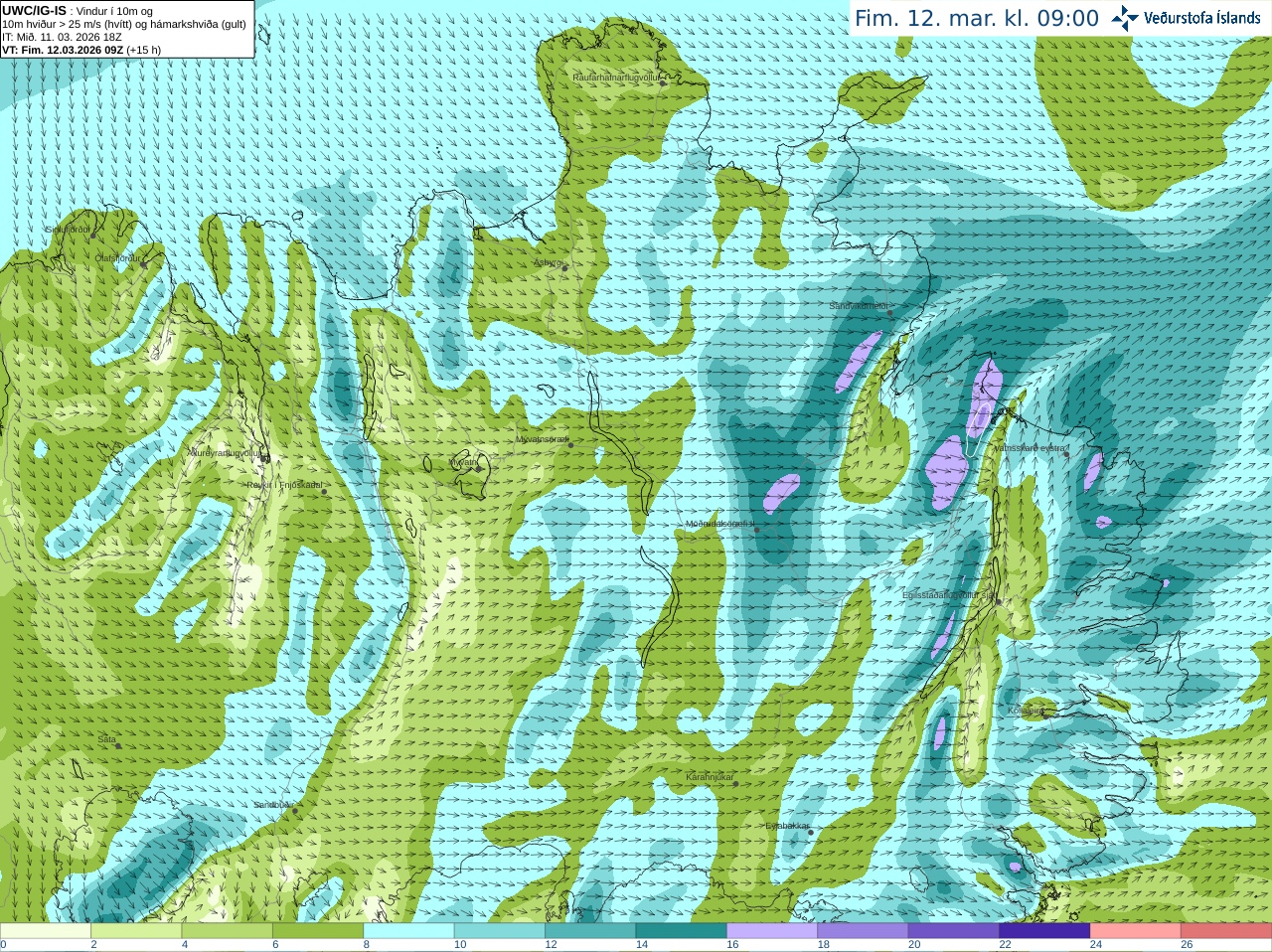Pick the 4–6 m/s legend swatch
The width and height of the screenshot is (1272, 952).
pyautogui.click(x=228, y=931)
